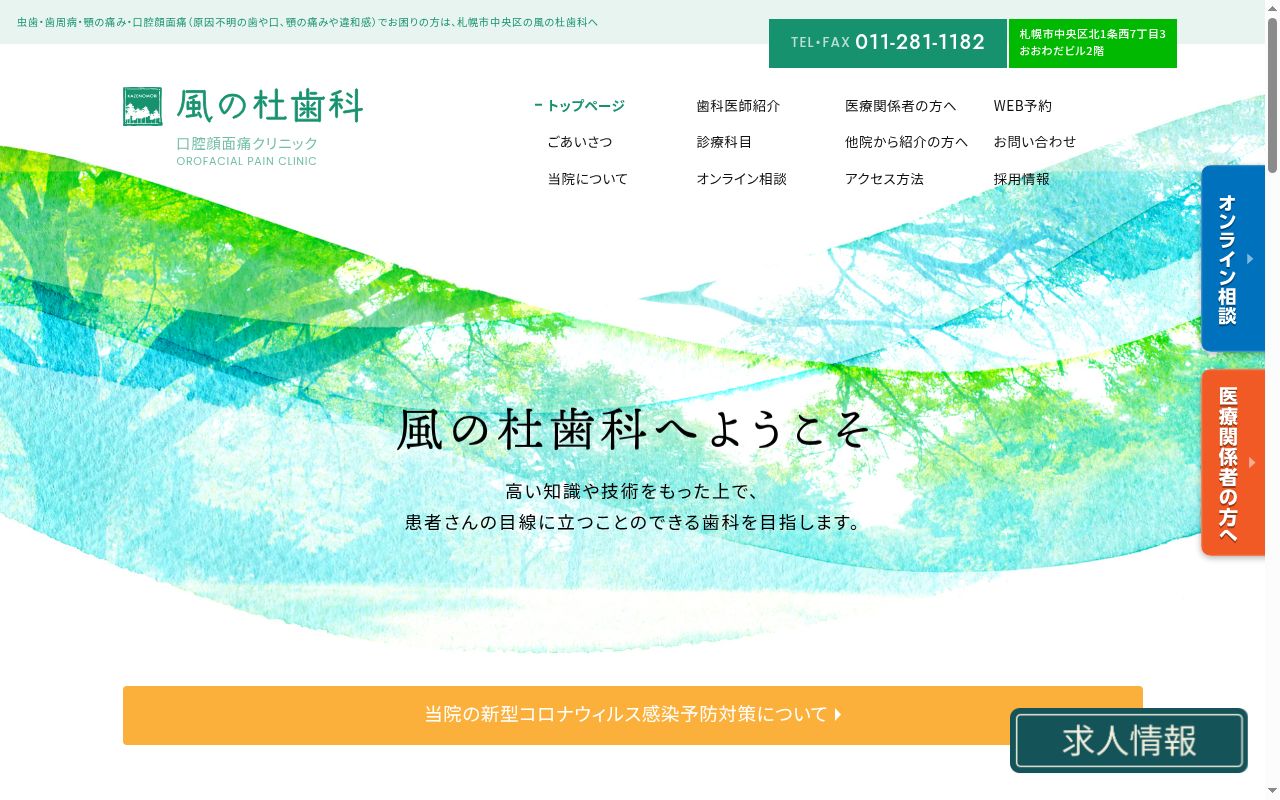
Task: Open 採用情報 navigation link
Action: coord(1022,179)
